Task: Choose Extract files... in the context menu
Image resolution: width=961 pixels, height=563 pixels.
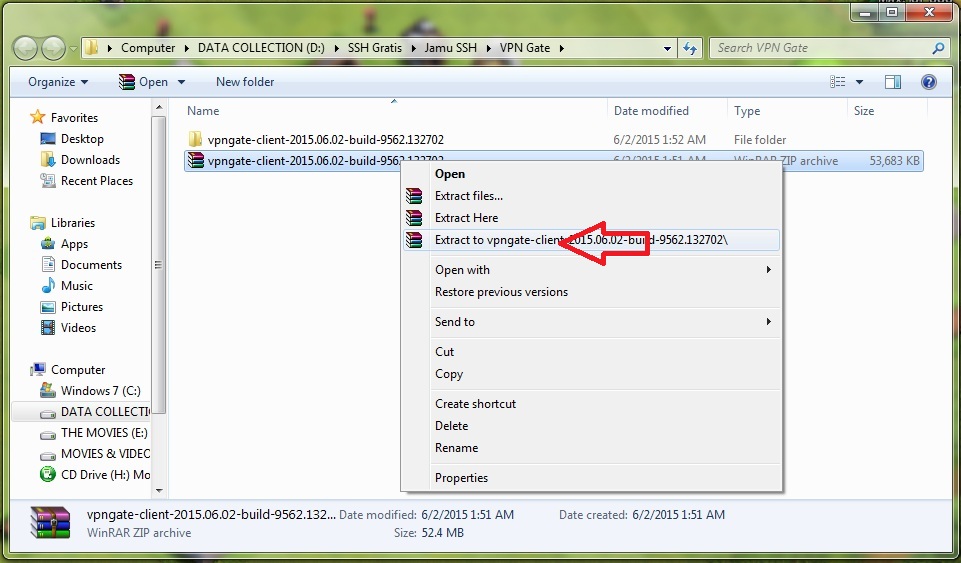Action: coord(591,196)
